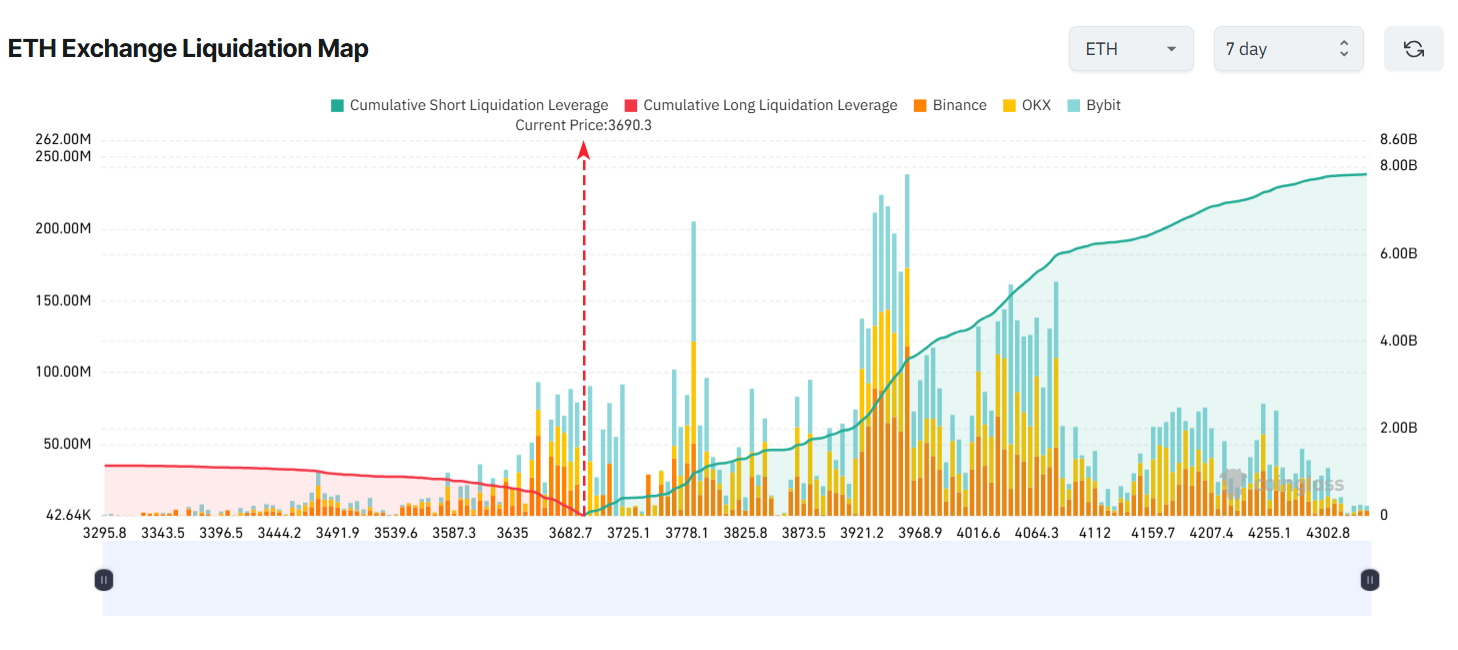The image size is (1458, 650).
Task: Select the Cumulative Long Liquidation Leverage legend label
Action: pyautogui.click(x=770, y=105)
